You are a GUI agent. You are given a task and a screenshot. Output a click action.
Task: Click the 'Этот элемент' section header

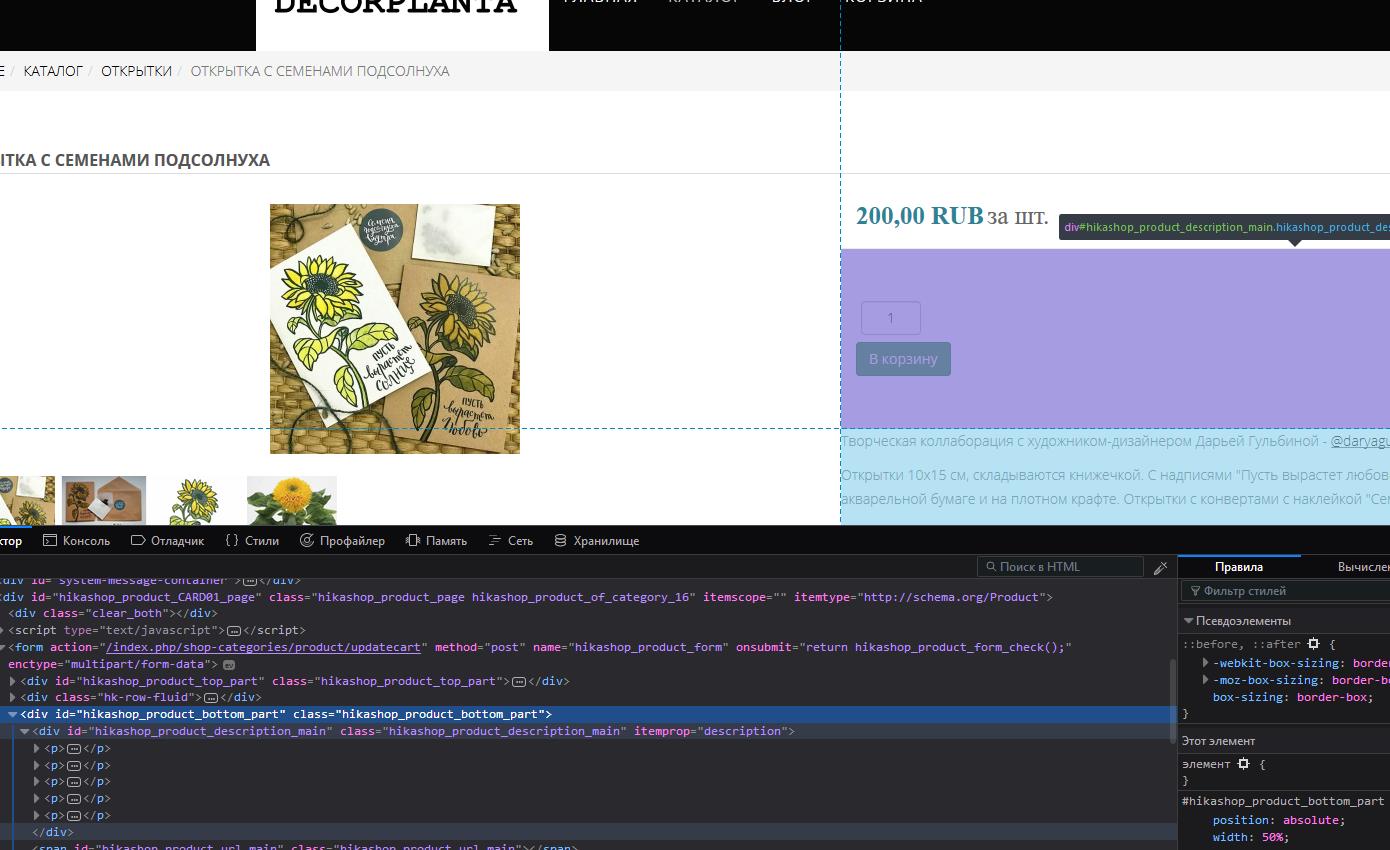point(1218,741)
